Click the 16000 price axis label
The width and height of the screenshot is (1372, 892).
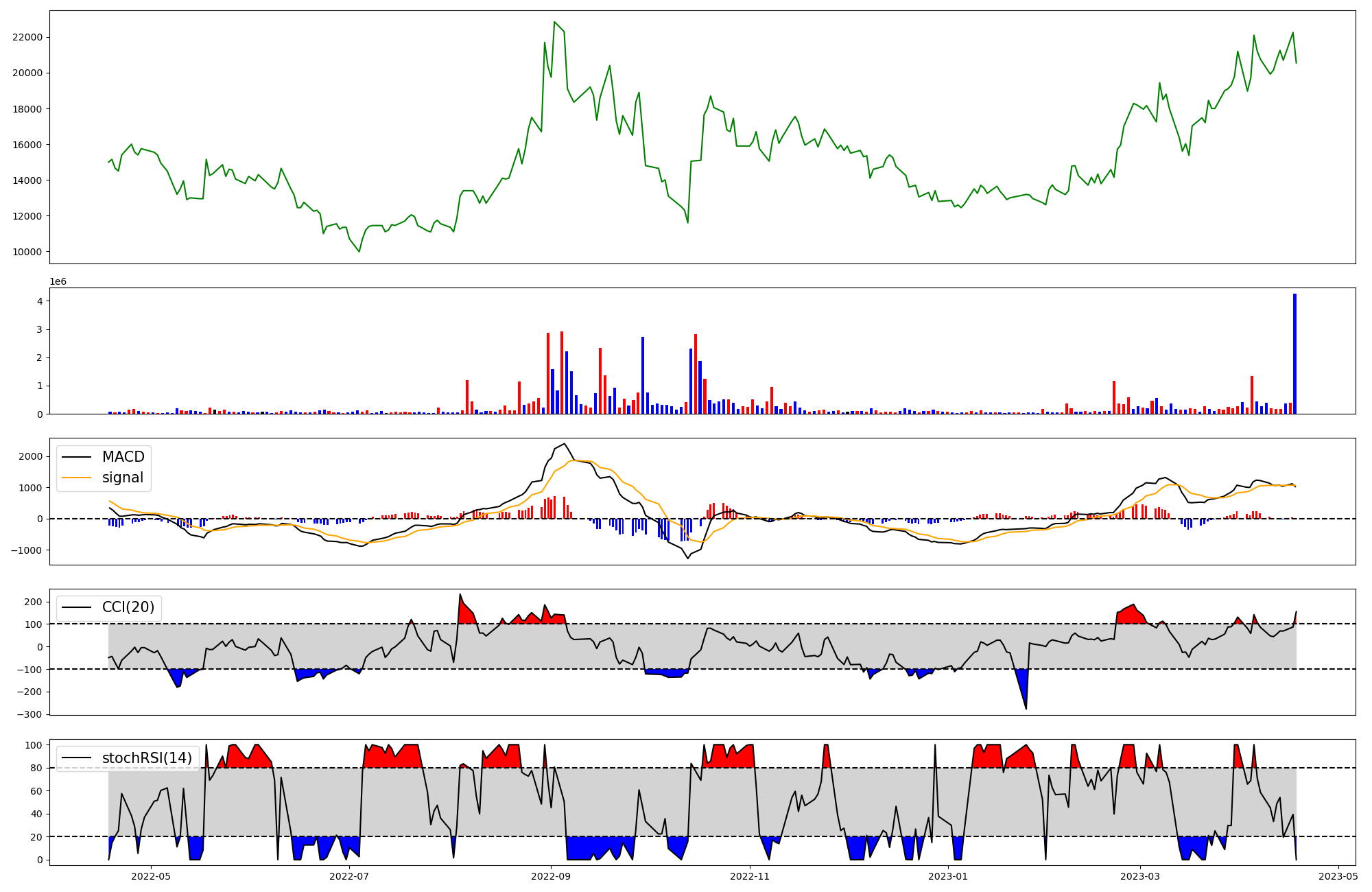click(27, 145)
